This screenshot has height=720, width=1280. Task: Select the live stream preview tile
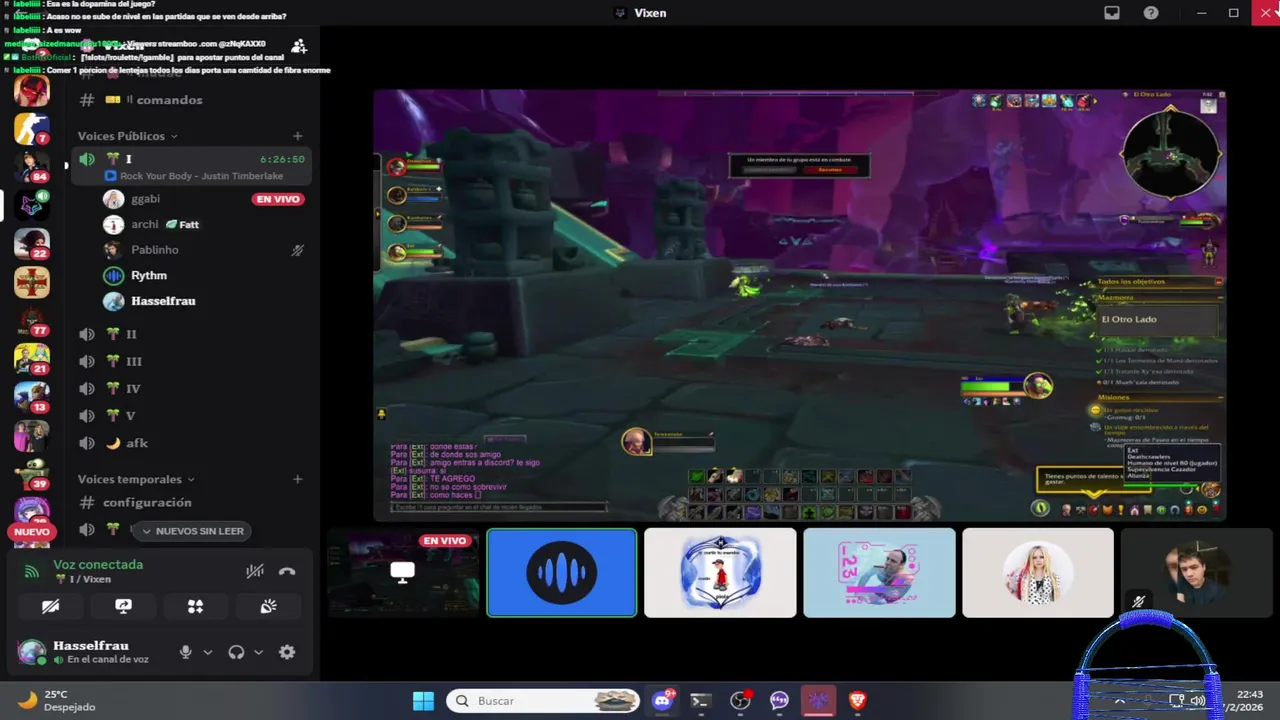click(x=403, y=573)
